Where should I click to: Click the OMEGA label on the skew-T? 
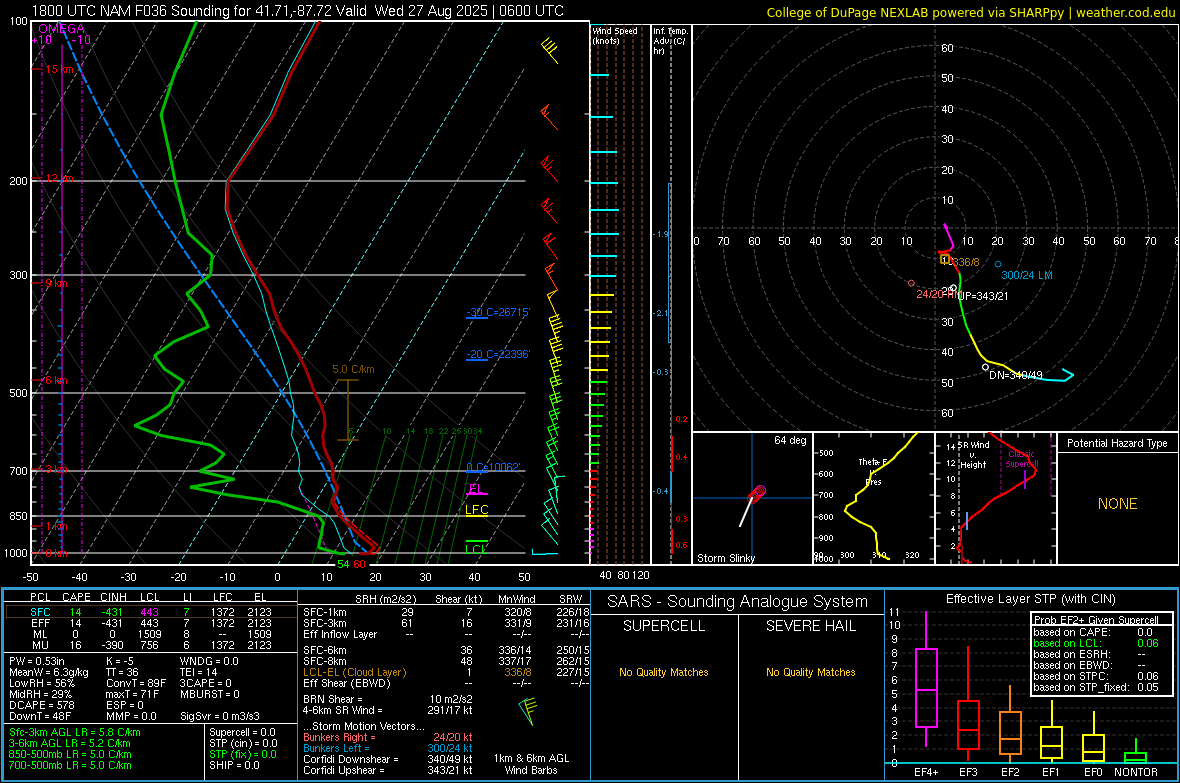[x=62, y=29]
